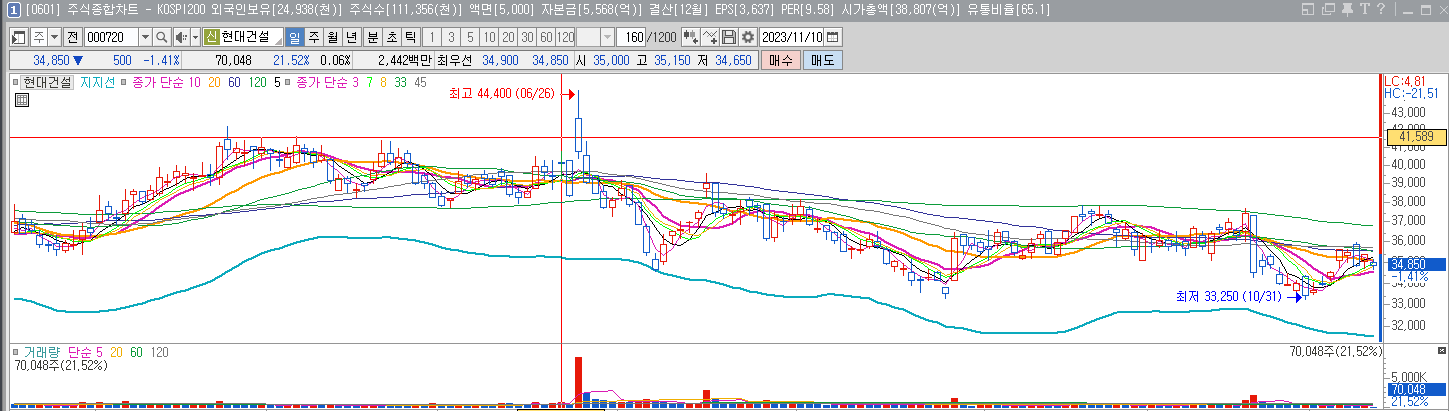Select the 틱 tick period toggle
Image resolution: width=1449 pixels, height=411 pixels.
[x=411, y=37]
